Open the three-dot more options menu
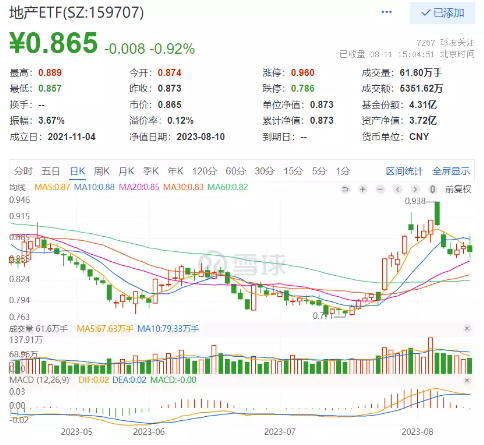Viewport: 484px width, 445px height. [x=386, y=12]
